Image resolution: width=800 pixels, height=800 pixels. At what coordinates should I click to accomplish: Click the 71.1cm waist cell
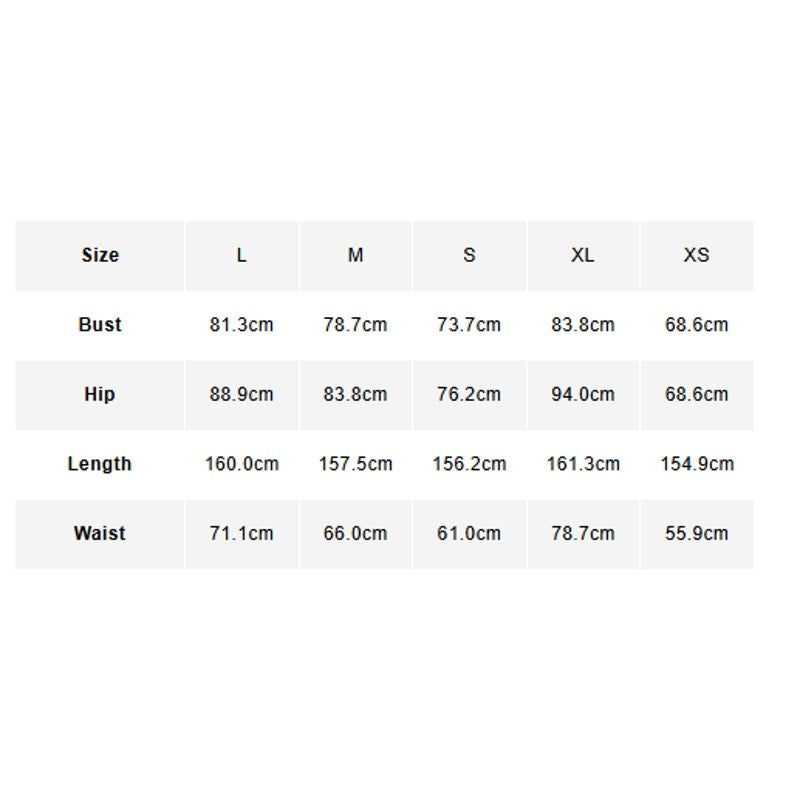pyautogui.click(x=242, y=534)
